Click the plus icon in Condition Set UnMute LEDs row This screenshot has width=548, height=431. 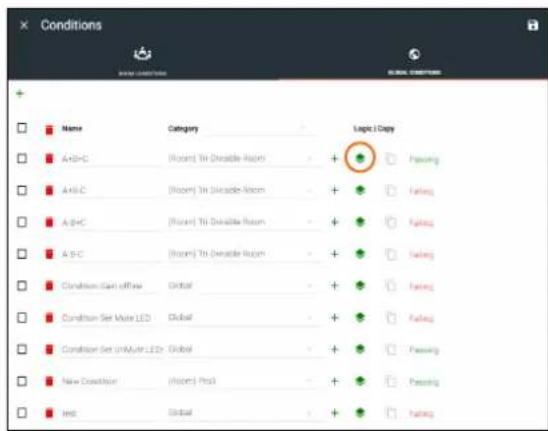(x=334, y=349)
